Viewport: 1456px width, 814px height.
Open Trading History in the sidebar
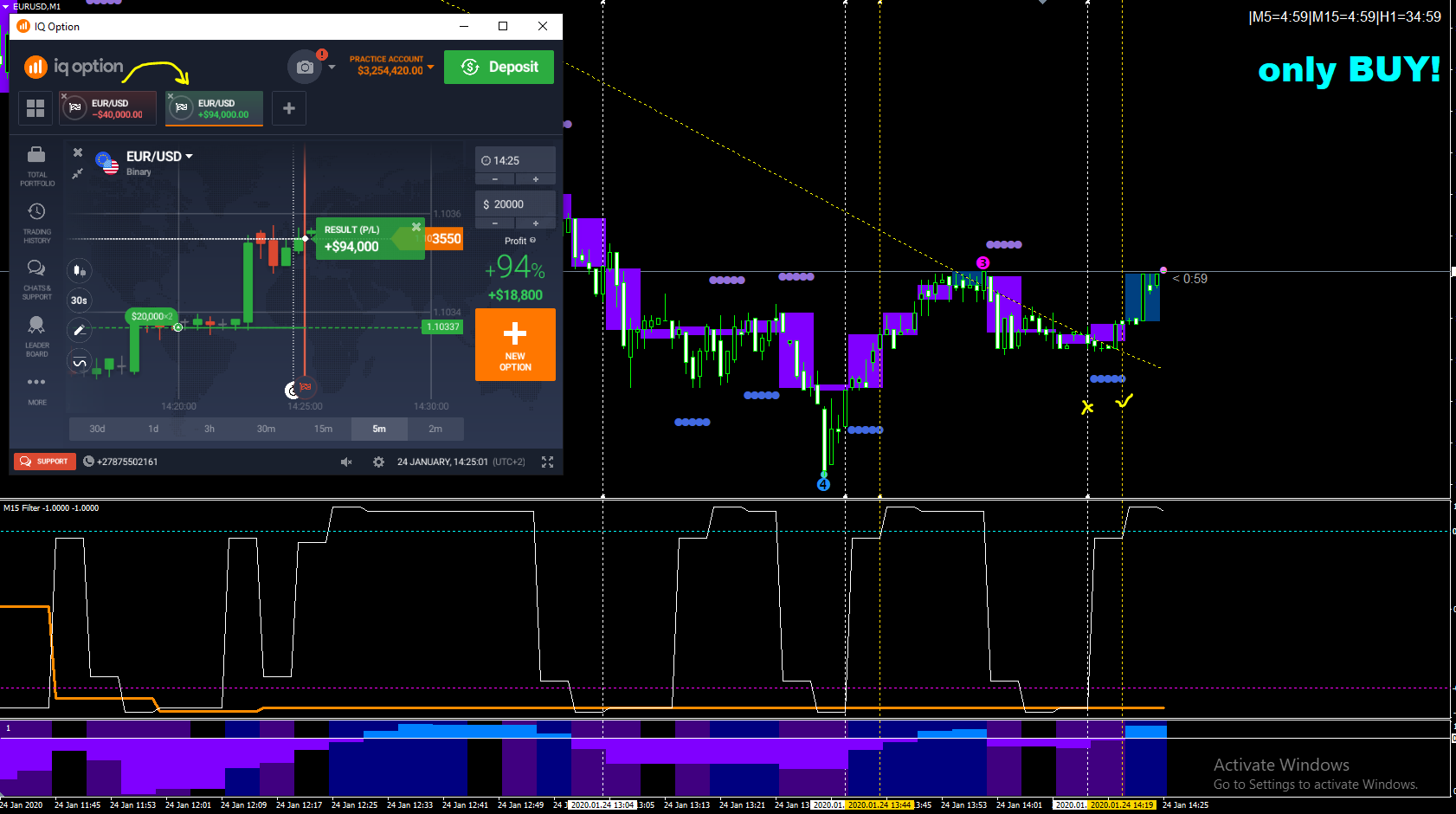point(36,223)
